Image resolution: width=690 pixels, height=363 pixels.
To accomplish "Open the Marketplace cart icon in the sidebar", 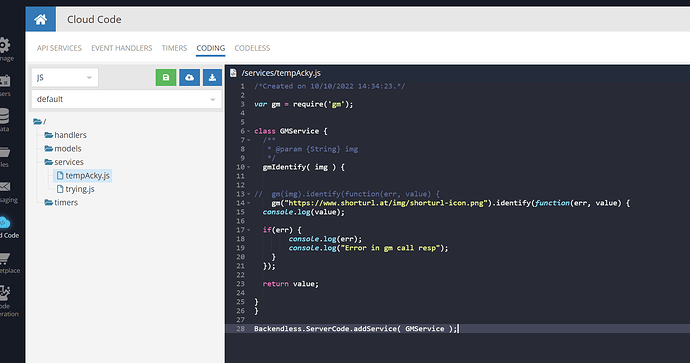I will tap(5, 258).
